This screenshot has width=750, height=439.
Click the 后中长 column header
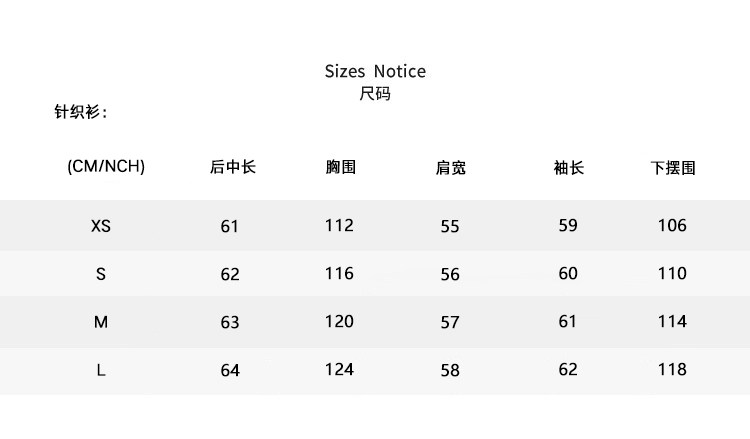(233, 167)
